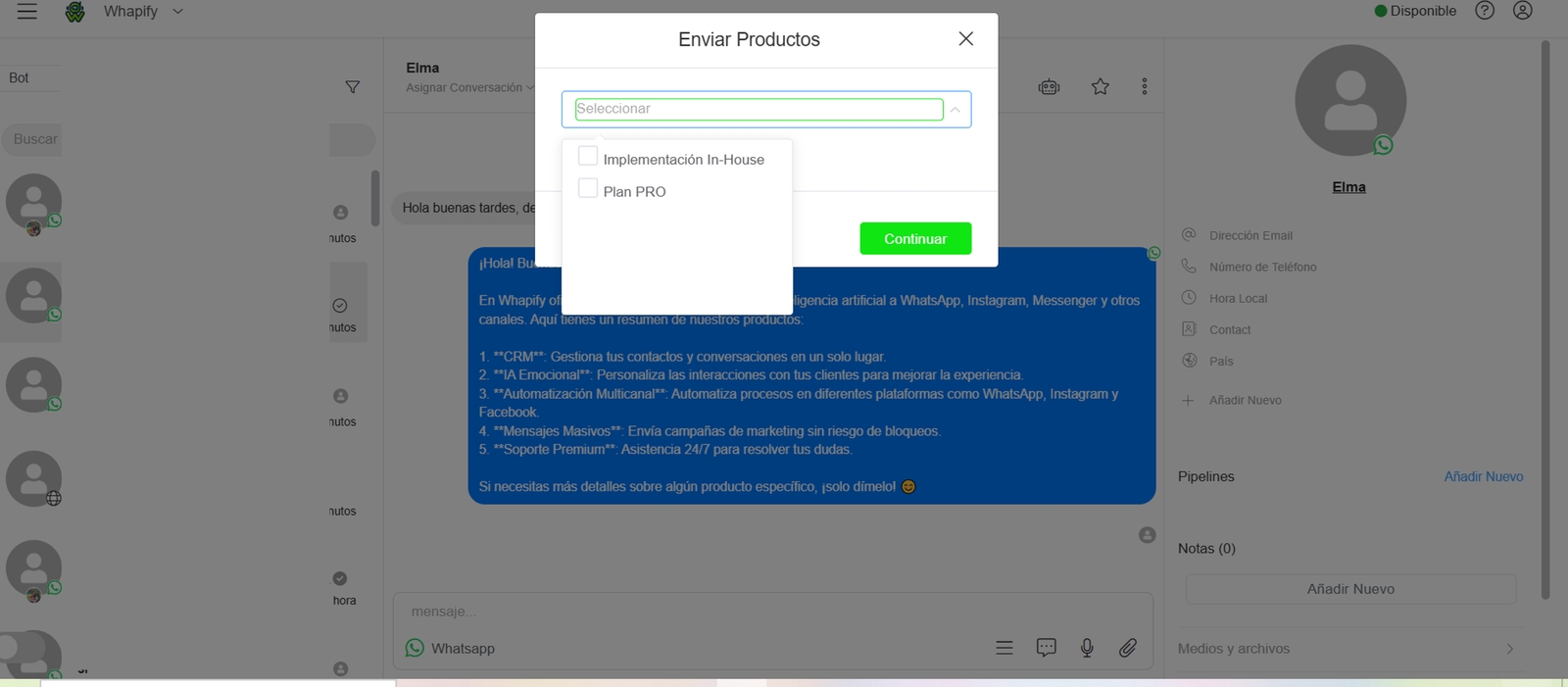This screenshot has height=687, width=1568.
Task: Click the Añadir Nuevo notes button
Action: (1350, 589)
